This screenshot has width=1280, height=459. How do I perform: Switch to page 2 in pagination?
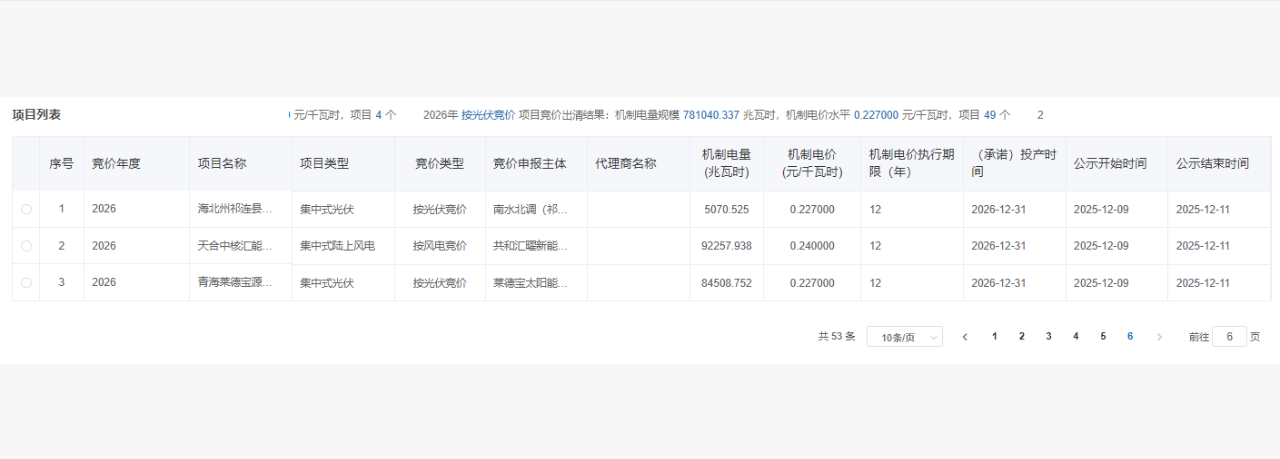pyautogui.click(x=1021, y=337)
